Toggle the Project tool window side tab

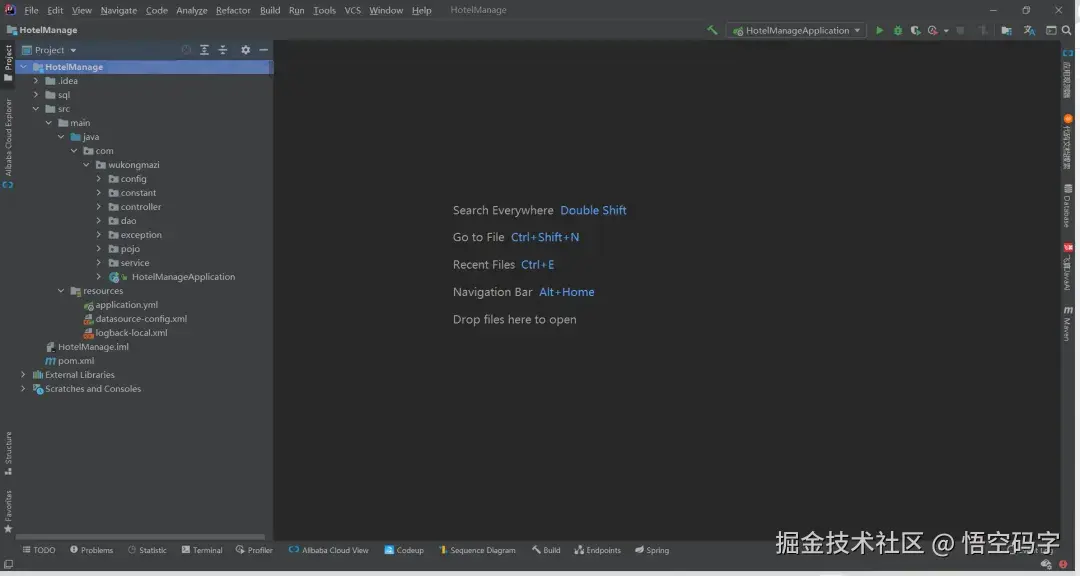tap(8, 63)
